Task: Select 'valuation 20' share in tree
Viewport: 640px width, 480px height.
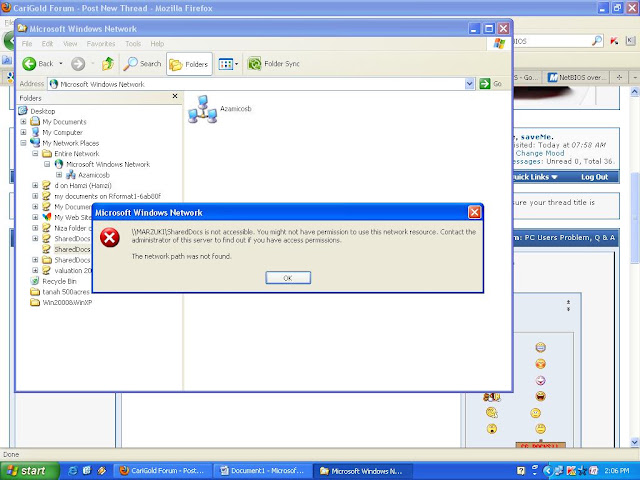Action: click(x=73, y=270)
